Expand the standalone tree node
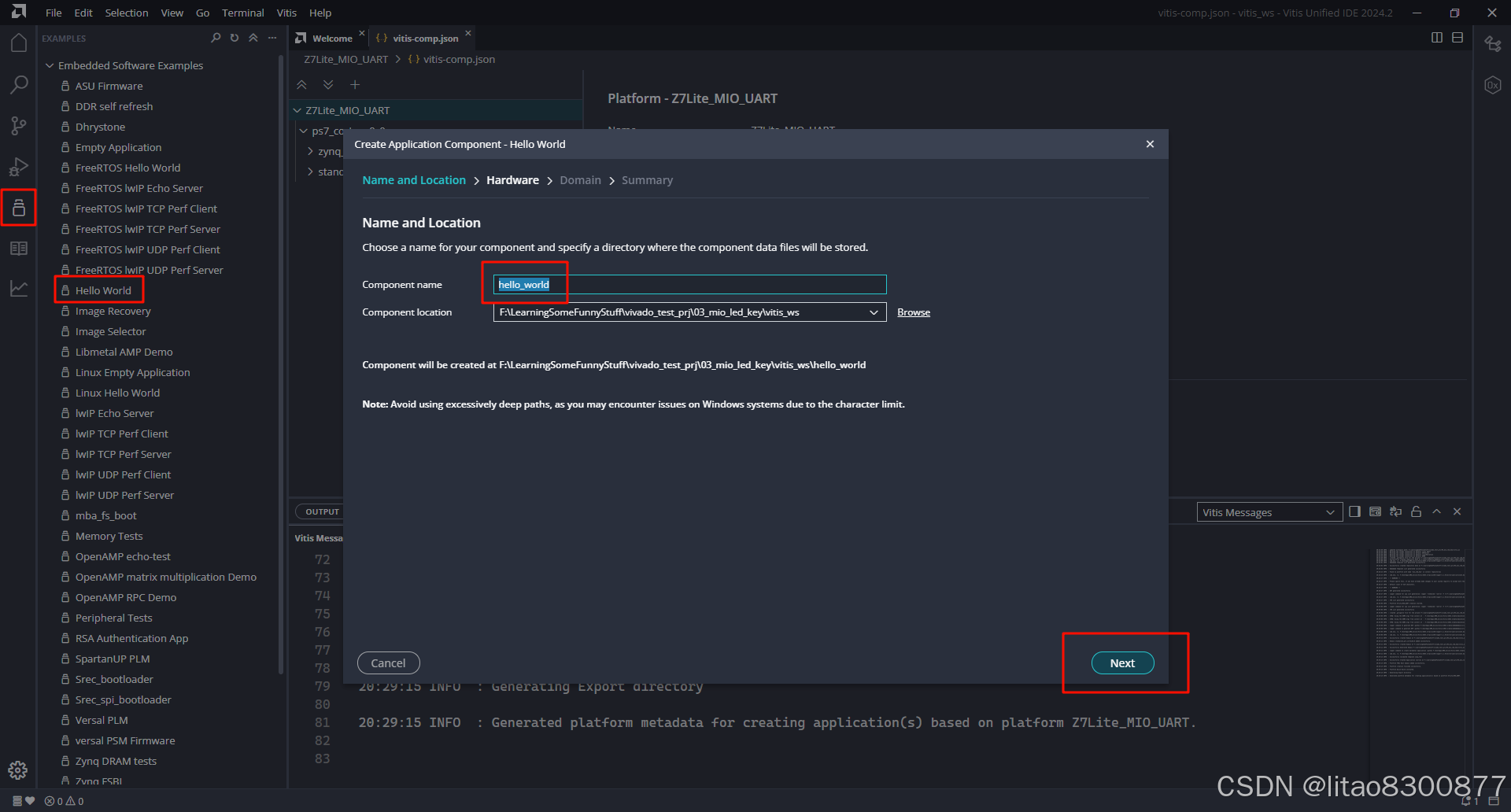 (x=310, y=172)
